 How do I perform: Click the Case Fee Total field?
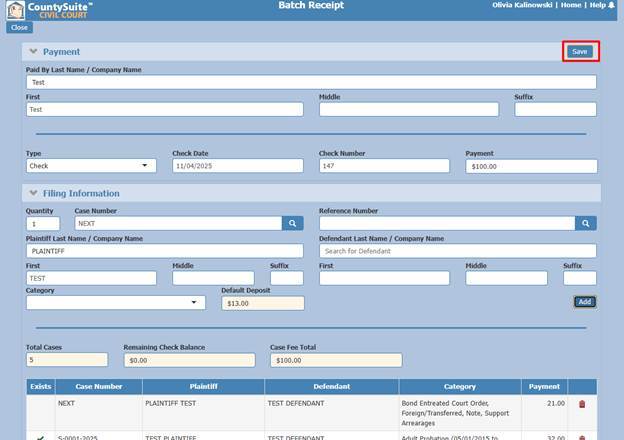(x=336, y=360)
